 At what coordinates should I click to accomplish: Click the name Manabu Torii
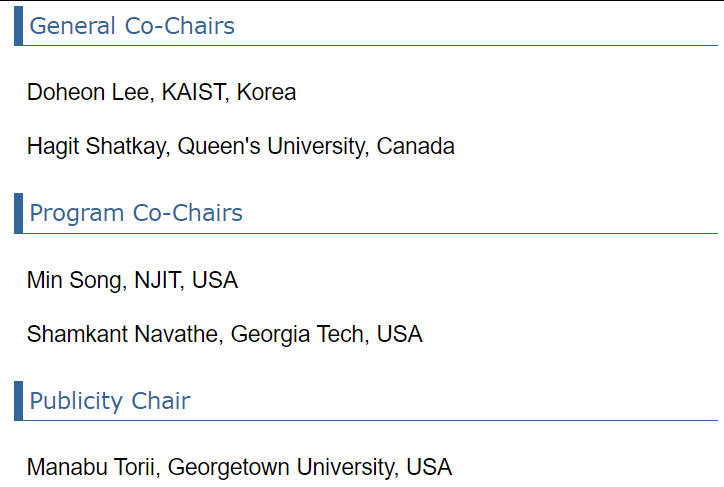point(90,467)
